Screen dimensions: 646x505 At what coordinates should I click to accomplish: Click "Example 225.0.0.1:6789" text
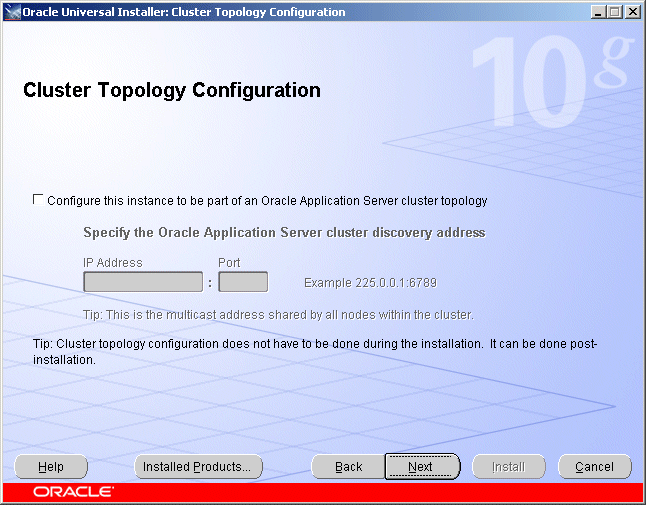click(x=370, y=283)
